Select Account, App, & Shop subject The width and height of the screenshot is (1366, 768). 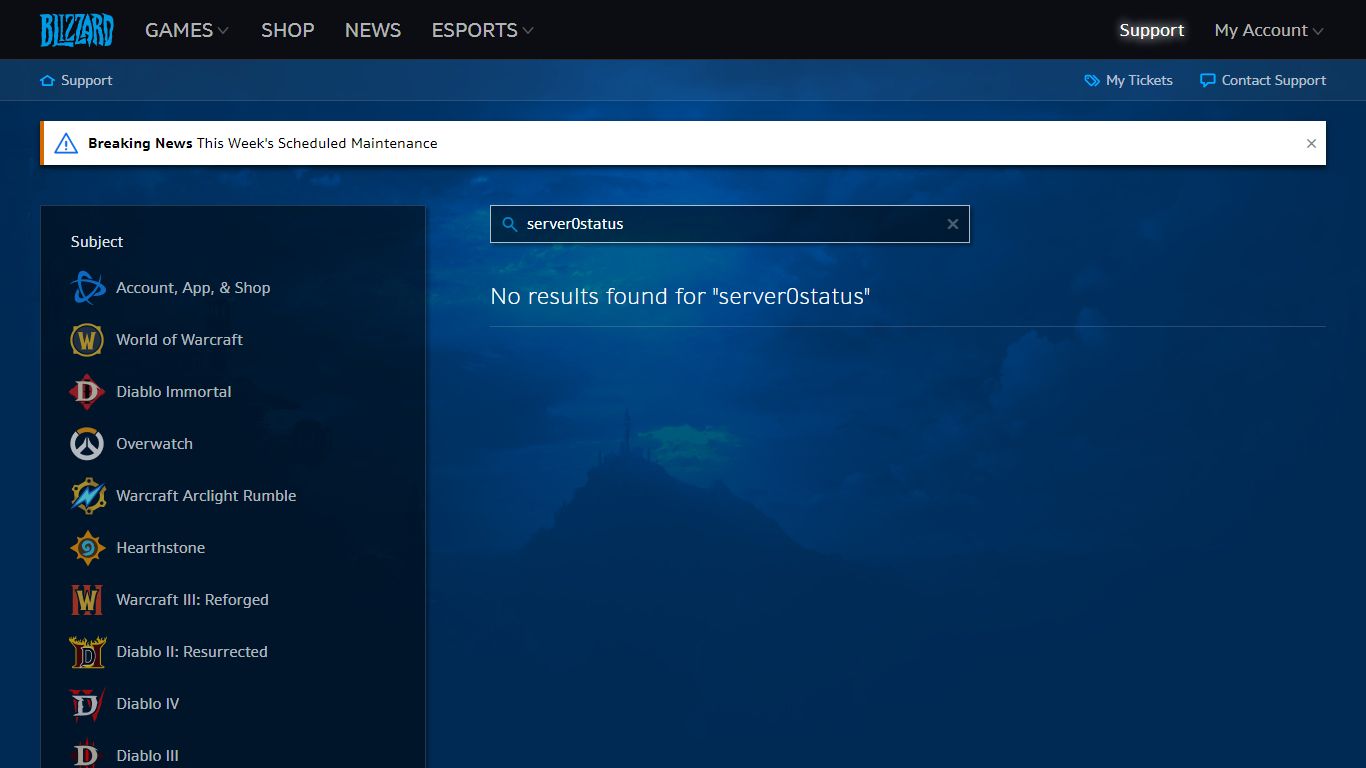[193, 288]
